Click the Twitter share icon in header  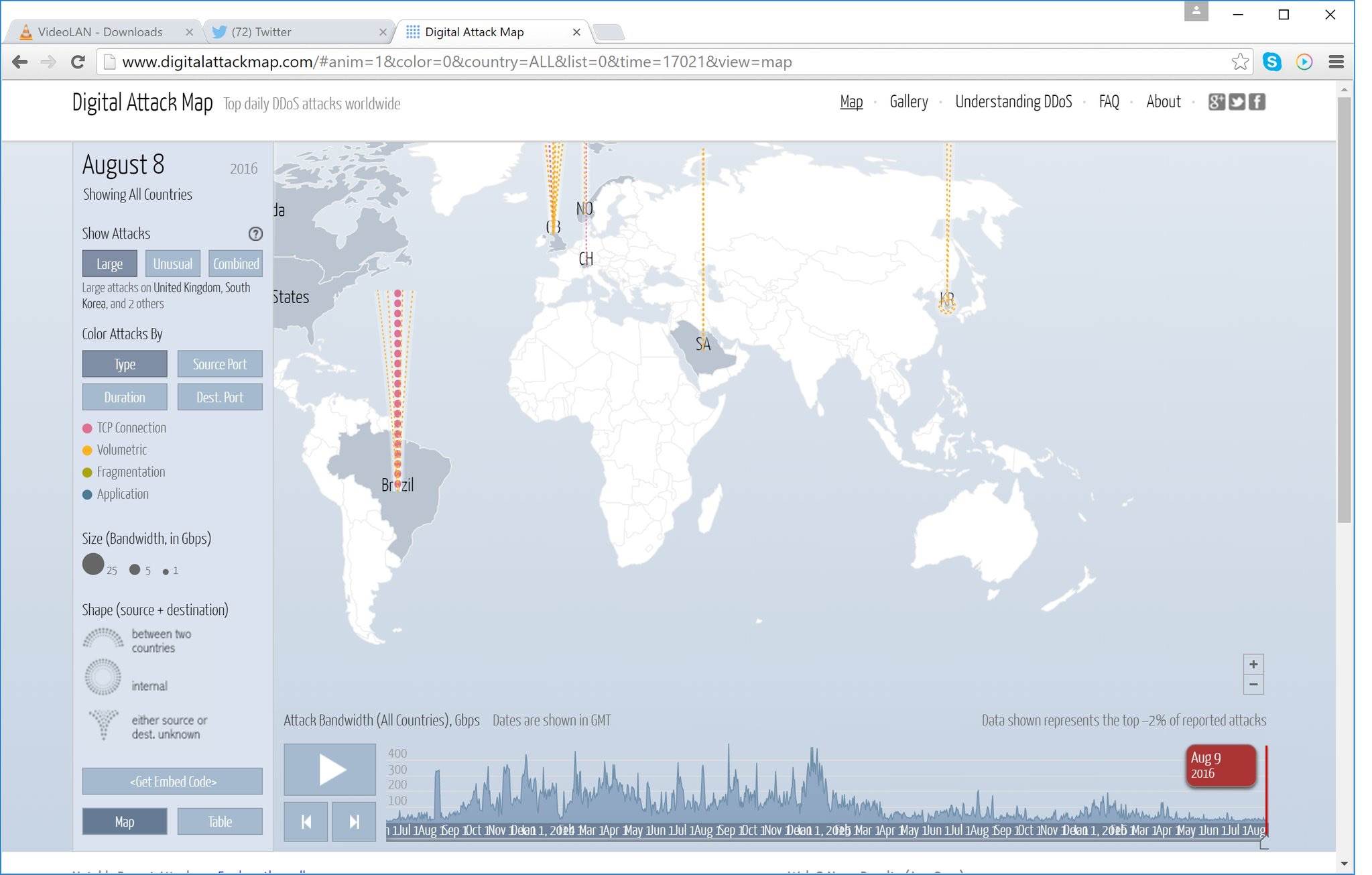click(1237, 102)
